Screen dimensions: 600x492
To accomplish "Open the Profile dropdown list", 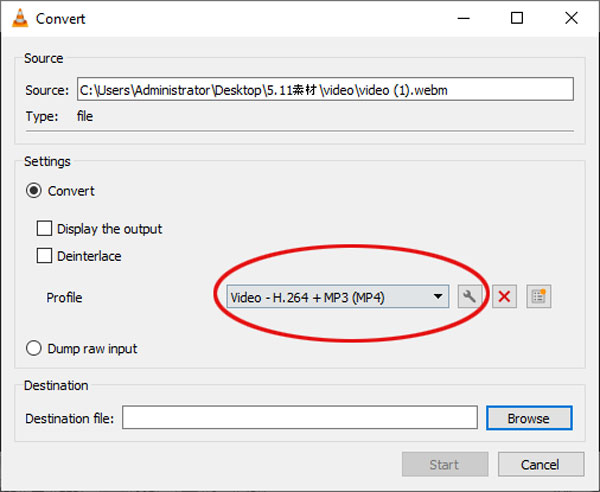I will pos(338,297).
